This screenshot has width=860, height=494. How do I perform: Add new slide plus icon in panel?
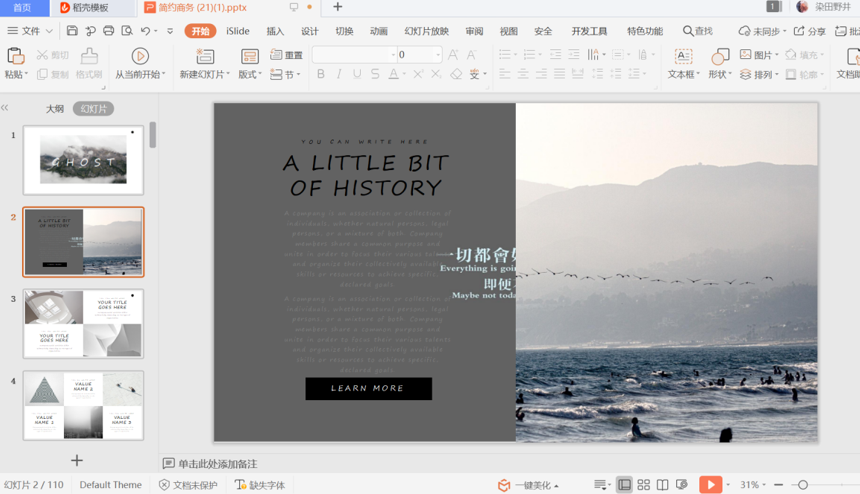tap(77, 460)
